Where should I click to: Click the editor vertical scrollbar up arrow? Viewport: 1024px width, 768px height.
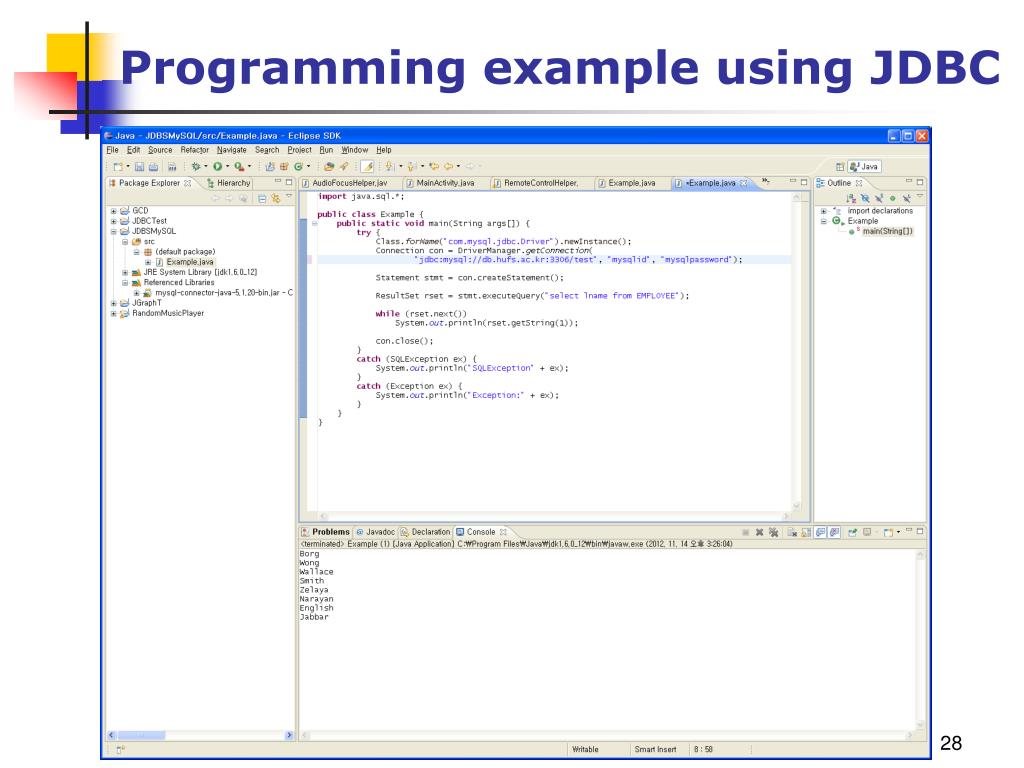click(x=796, y=197)
